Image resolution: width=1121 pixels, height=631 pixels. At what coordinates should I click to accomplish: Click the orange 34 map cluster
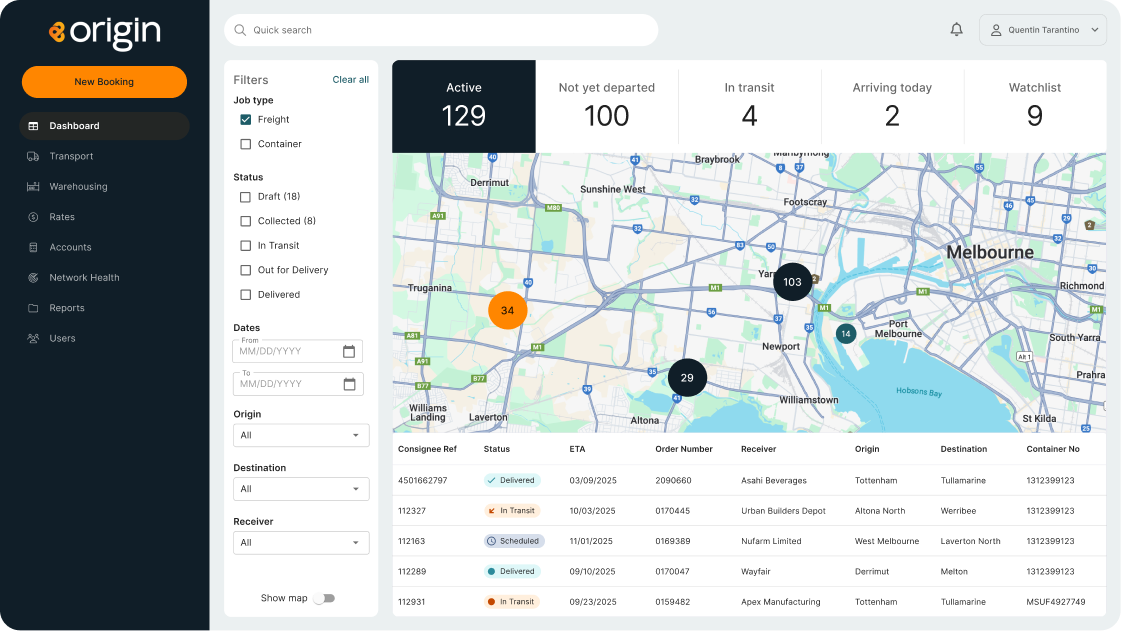[x=508, y=310]
